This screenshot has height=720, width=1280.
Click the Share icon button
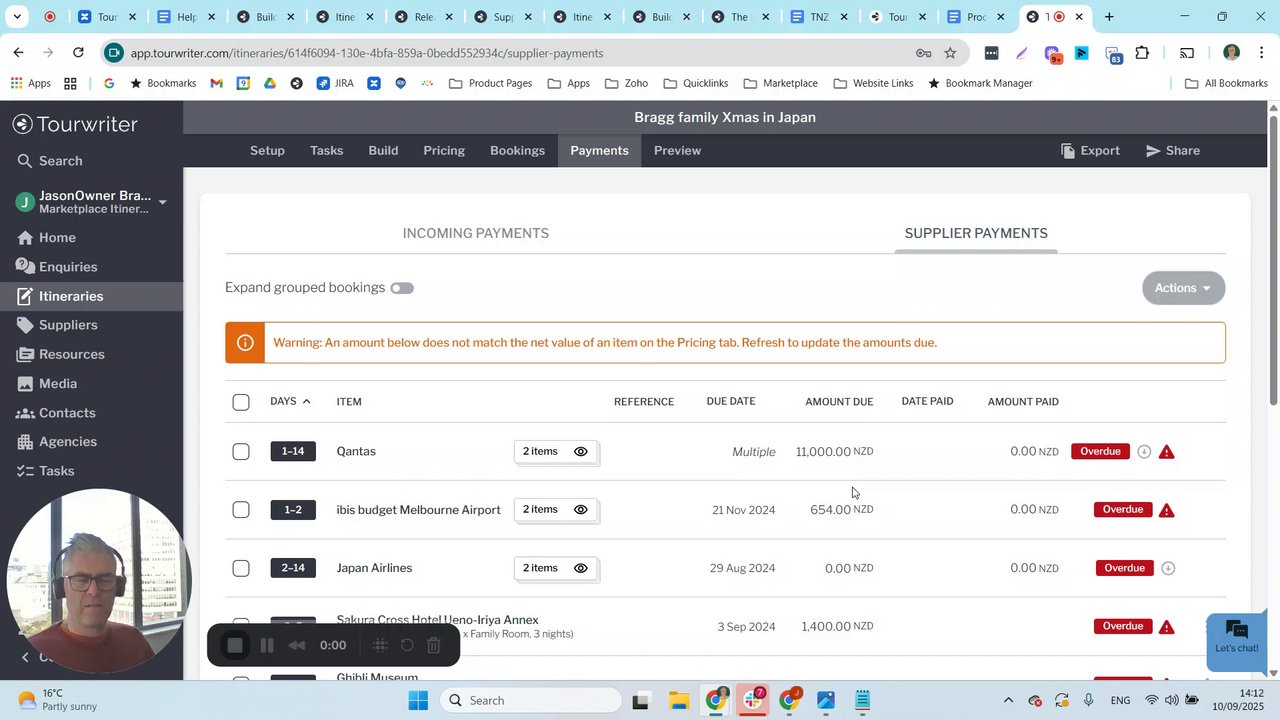(x=1173, y=151)
